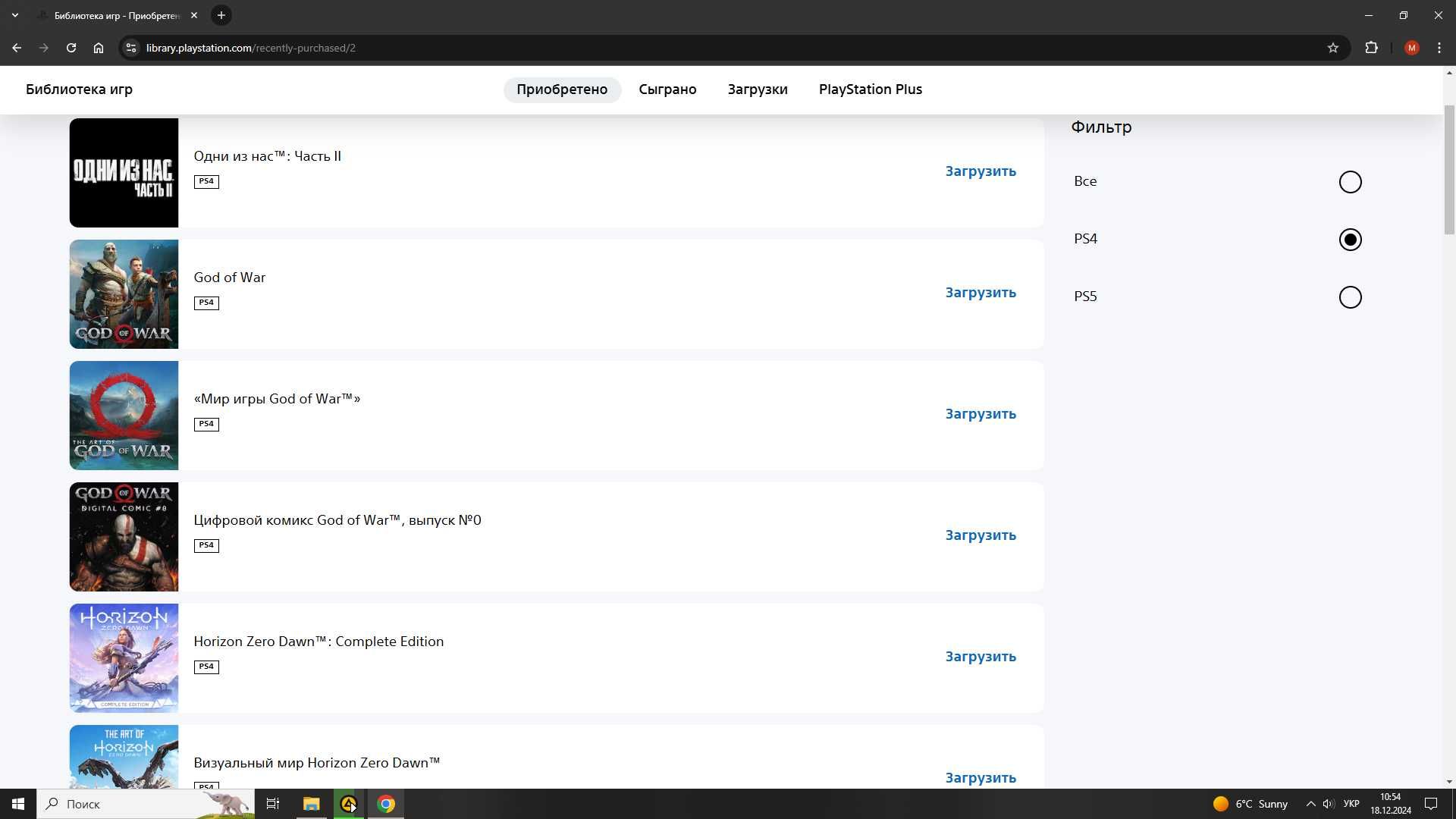This screenshot has width=1456, height=819.
Task: Close the Библиотека игр tab
Action: [194, 15]
